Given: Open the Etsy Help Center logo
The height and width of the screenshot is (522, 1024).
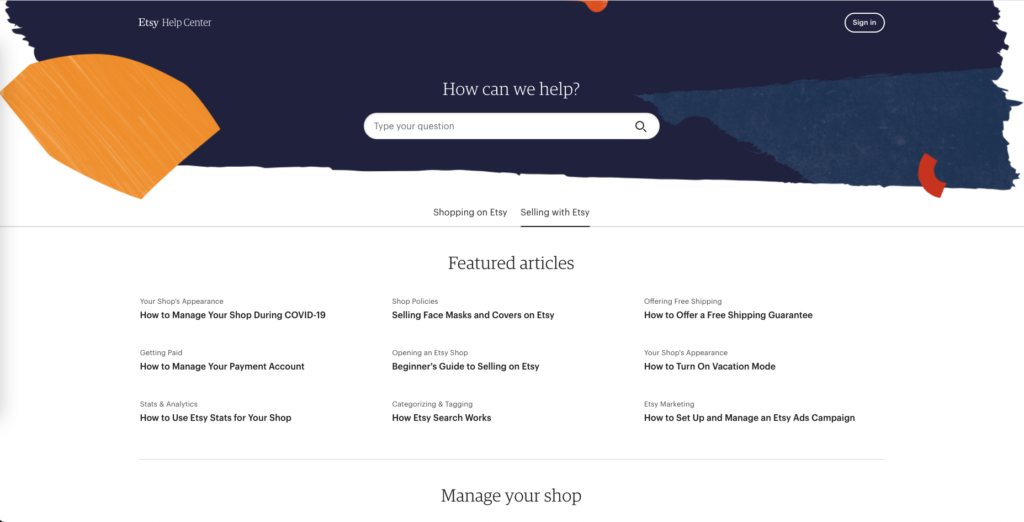Looking at the screenshot, I should [x=175, y=23].
